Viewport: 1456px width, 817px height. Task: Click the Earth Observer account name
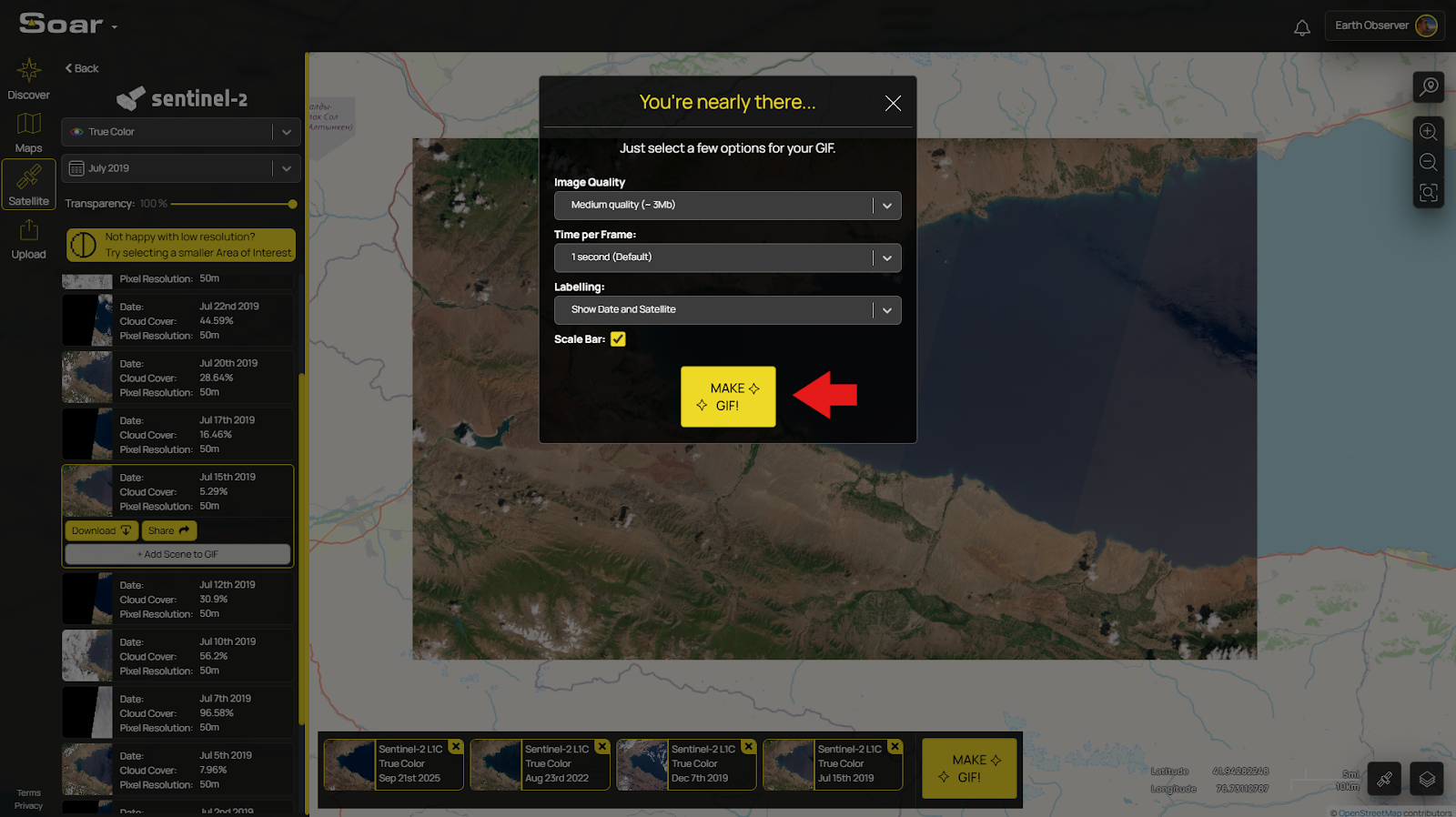pyautogui.click(x=1371, y=25)
